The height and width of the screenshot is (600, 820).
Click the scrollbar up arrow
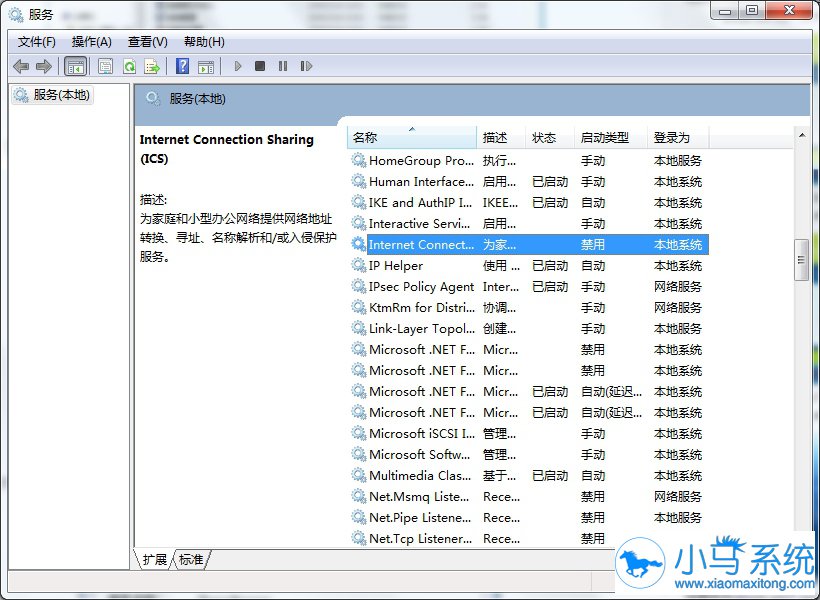[802, 135]
